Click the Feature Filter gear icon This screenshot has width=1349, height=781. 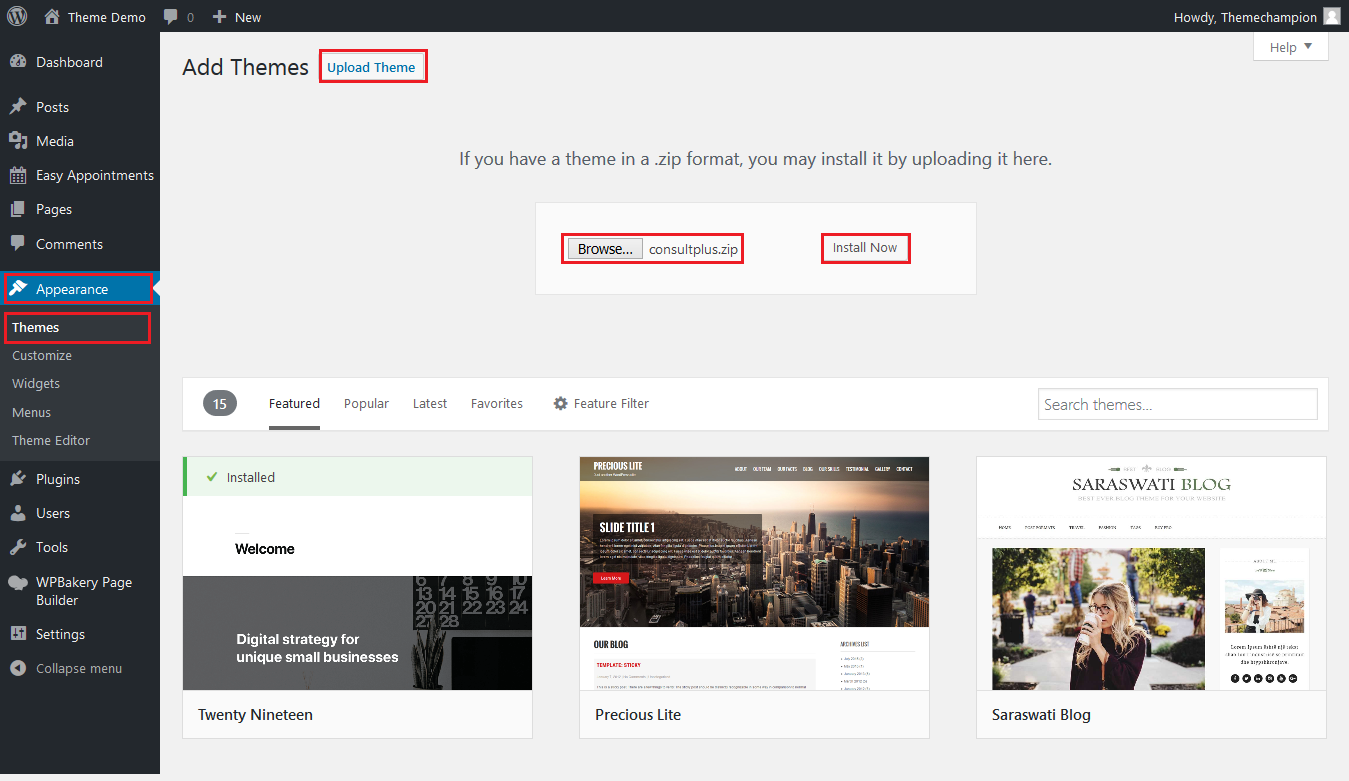coord(561,404)
